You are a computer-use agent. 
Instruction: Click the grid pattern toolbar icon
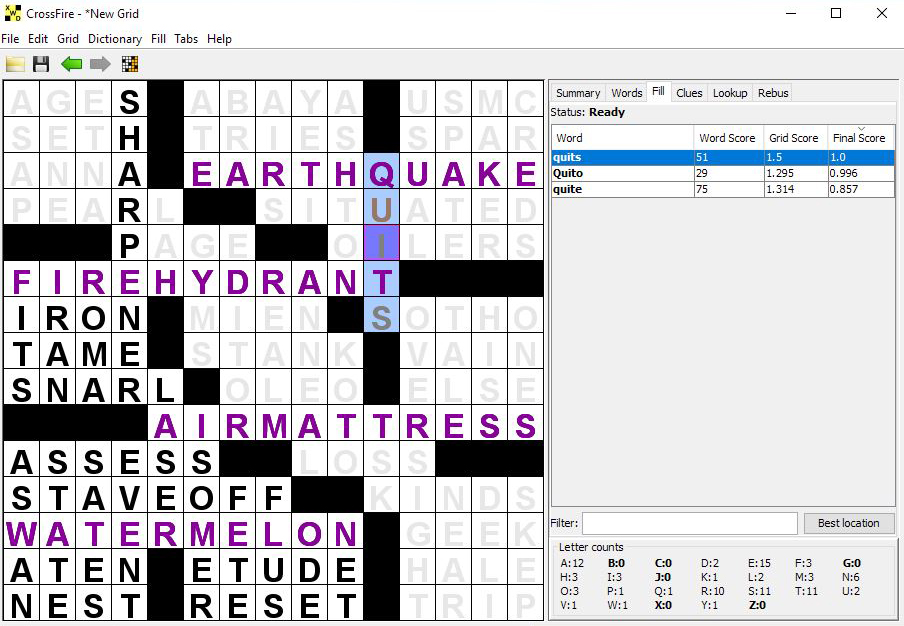pyautogui.click(x=129, y=64)
